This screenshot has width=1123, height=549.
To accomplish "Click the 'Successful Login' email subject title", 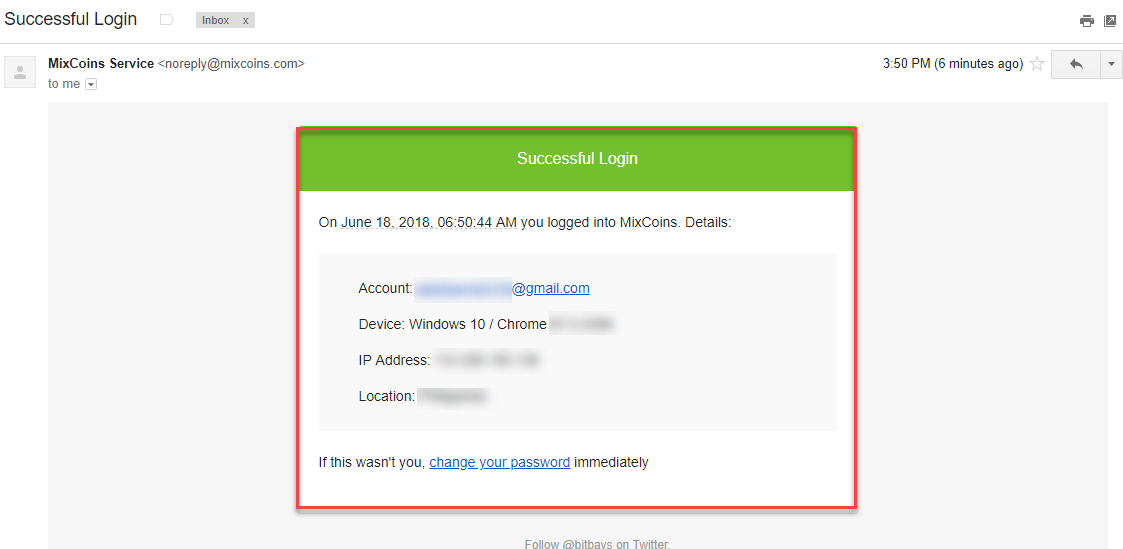I will [70, 19].
